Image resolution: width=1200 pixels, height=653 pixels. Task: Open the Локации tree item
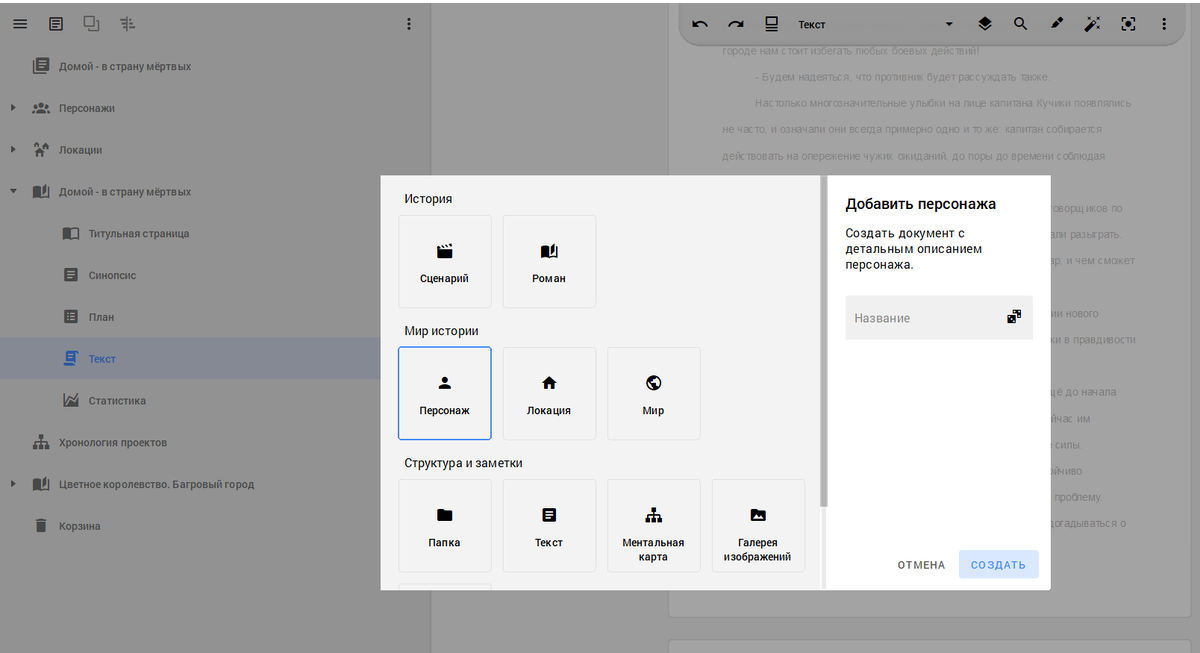215,150
